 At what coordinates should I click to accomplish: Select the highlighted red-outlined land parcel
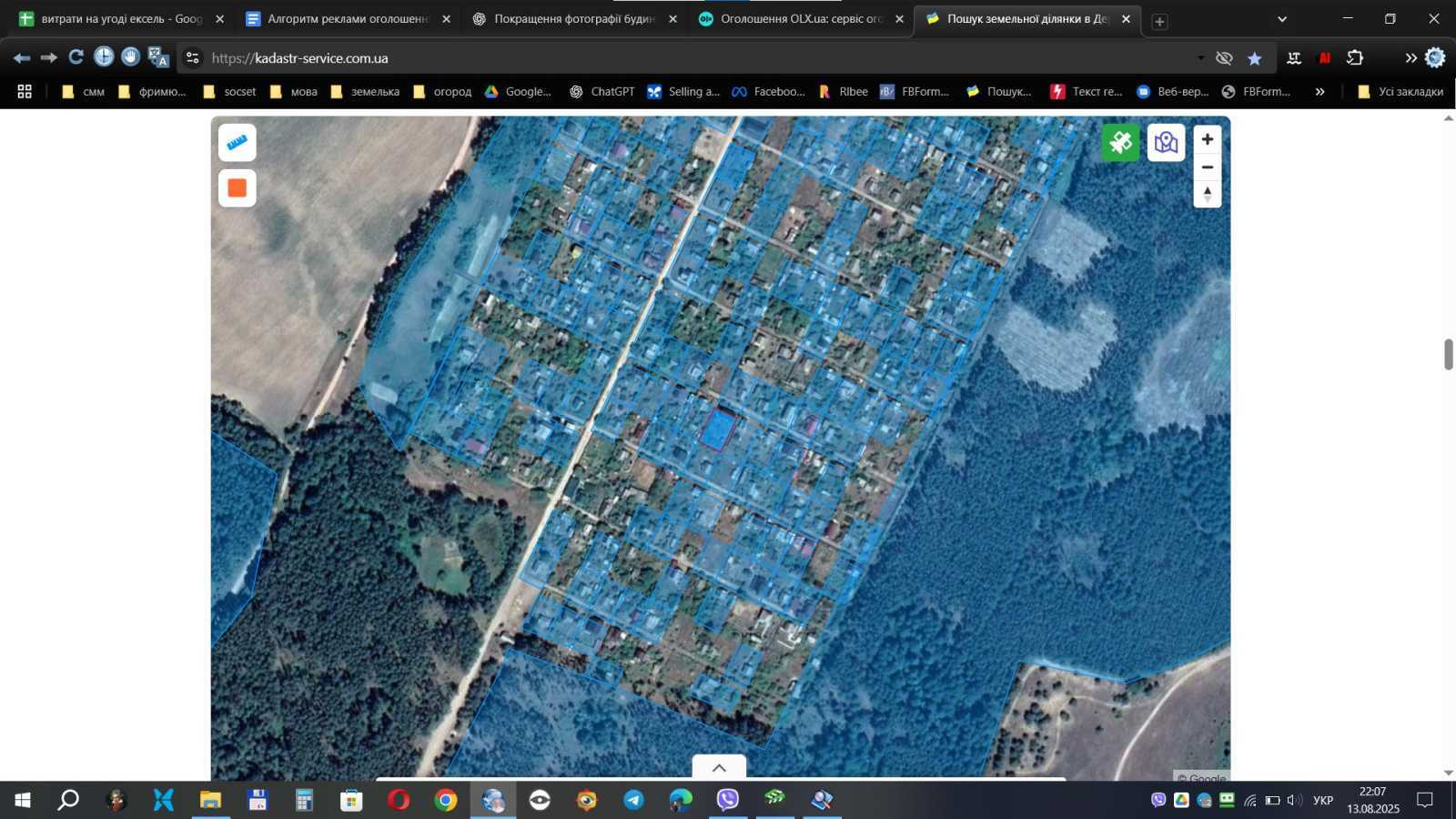pos(719,429)
